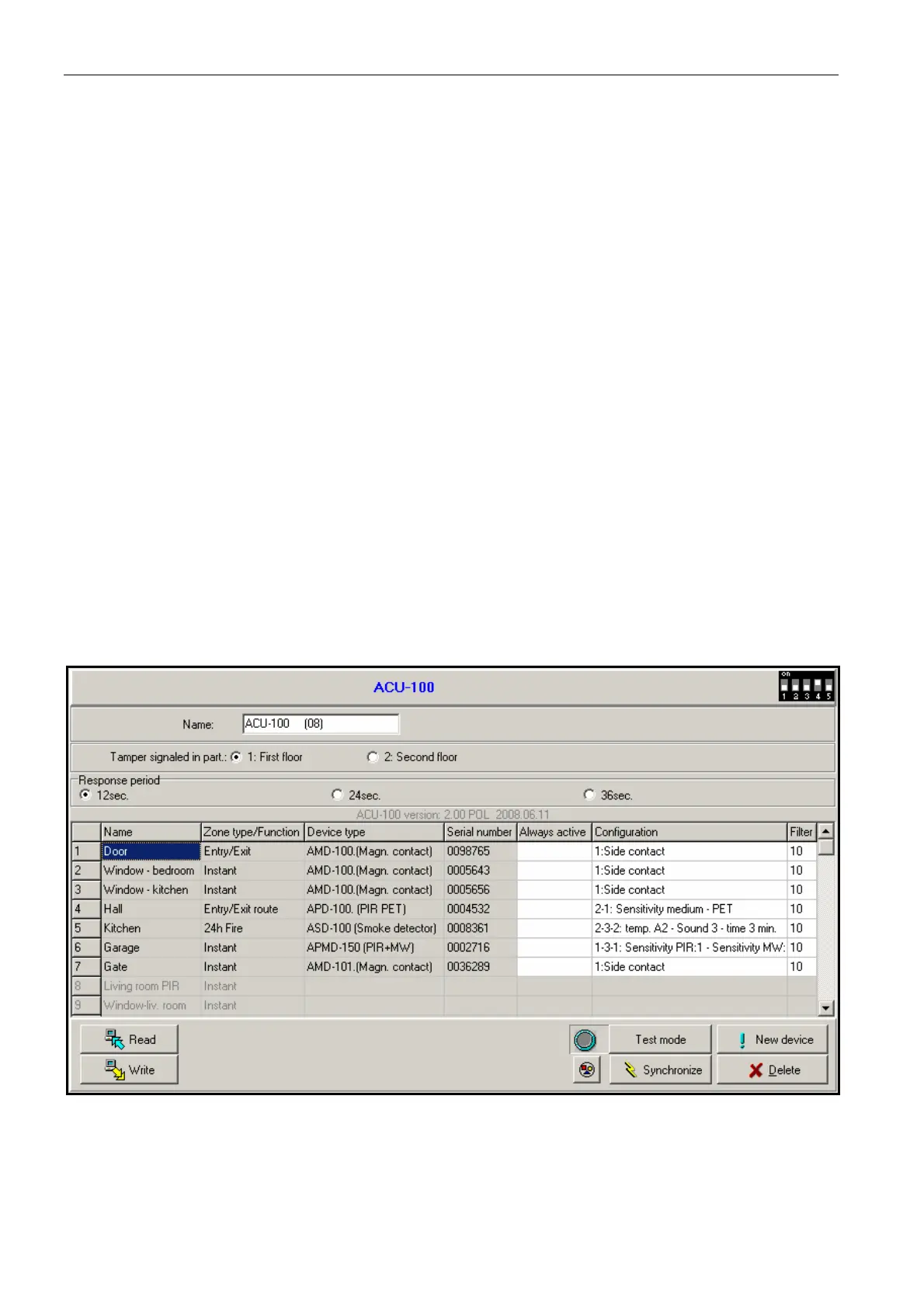Click Always active cell for Door
This screenshot has width=924, height=1308.
(x=554, y=851)
